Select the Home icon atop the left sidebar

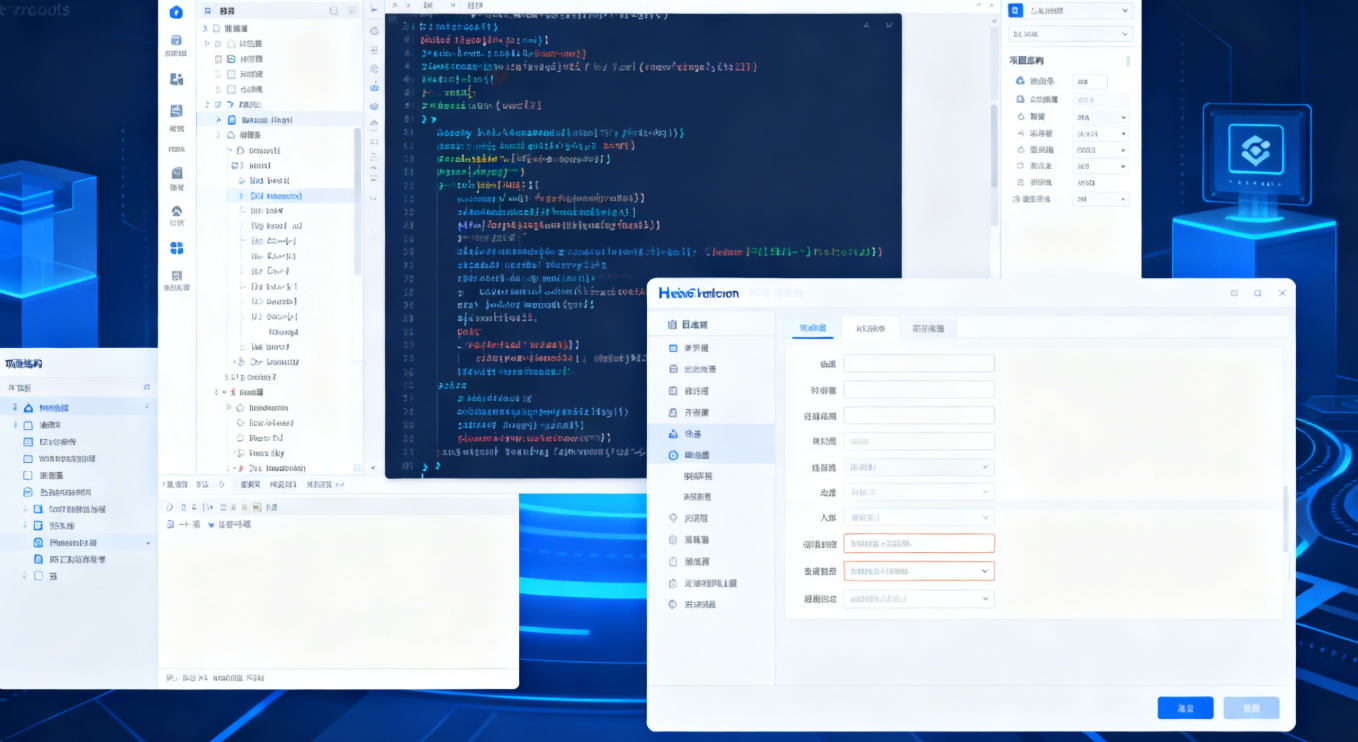coord(176,12)
